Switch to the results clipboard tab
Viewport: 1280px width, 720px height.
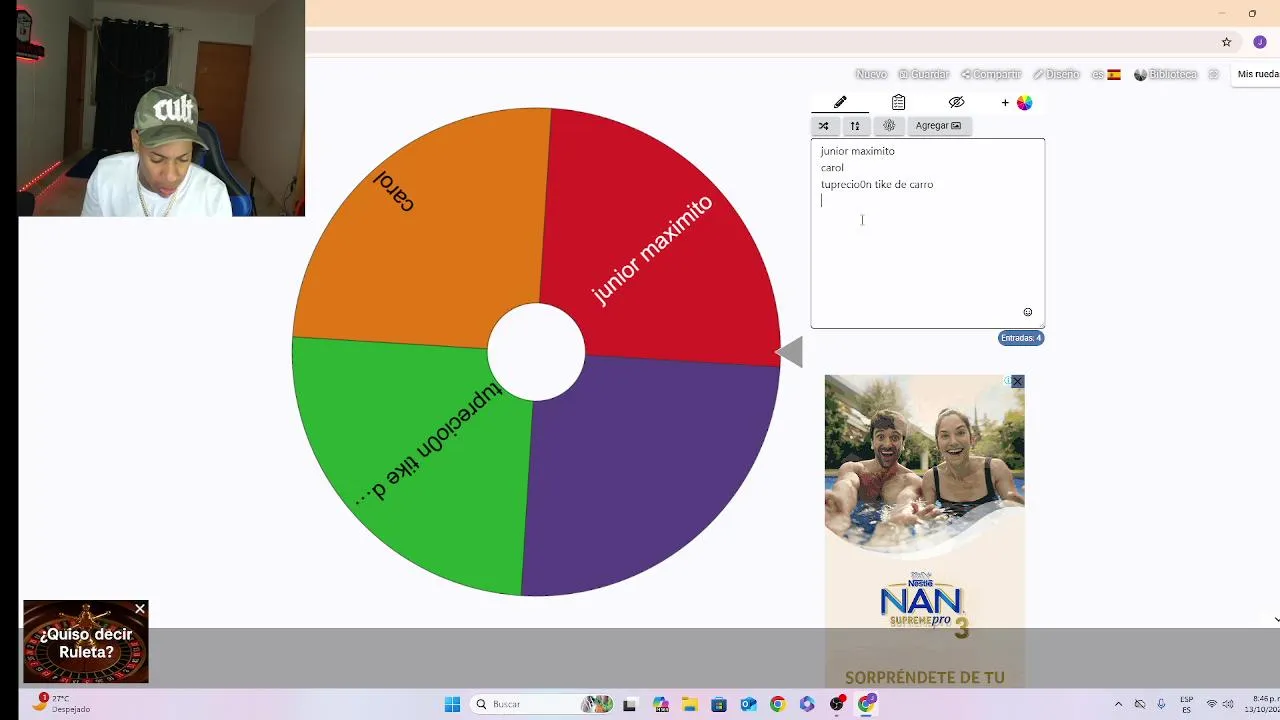898,102
